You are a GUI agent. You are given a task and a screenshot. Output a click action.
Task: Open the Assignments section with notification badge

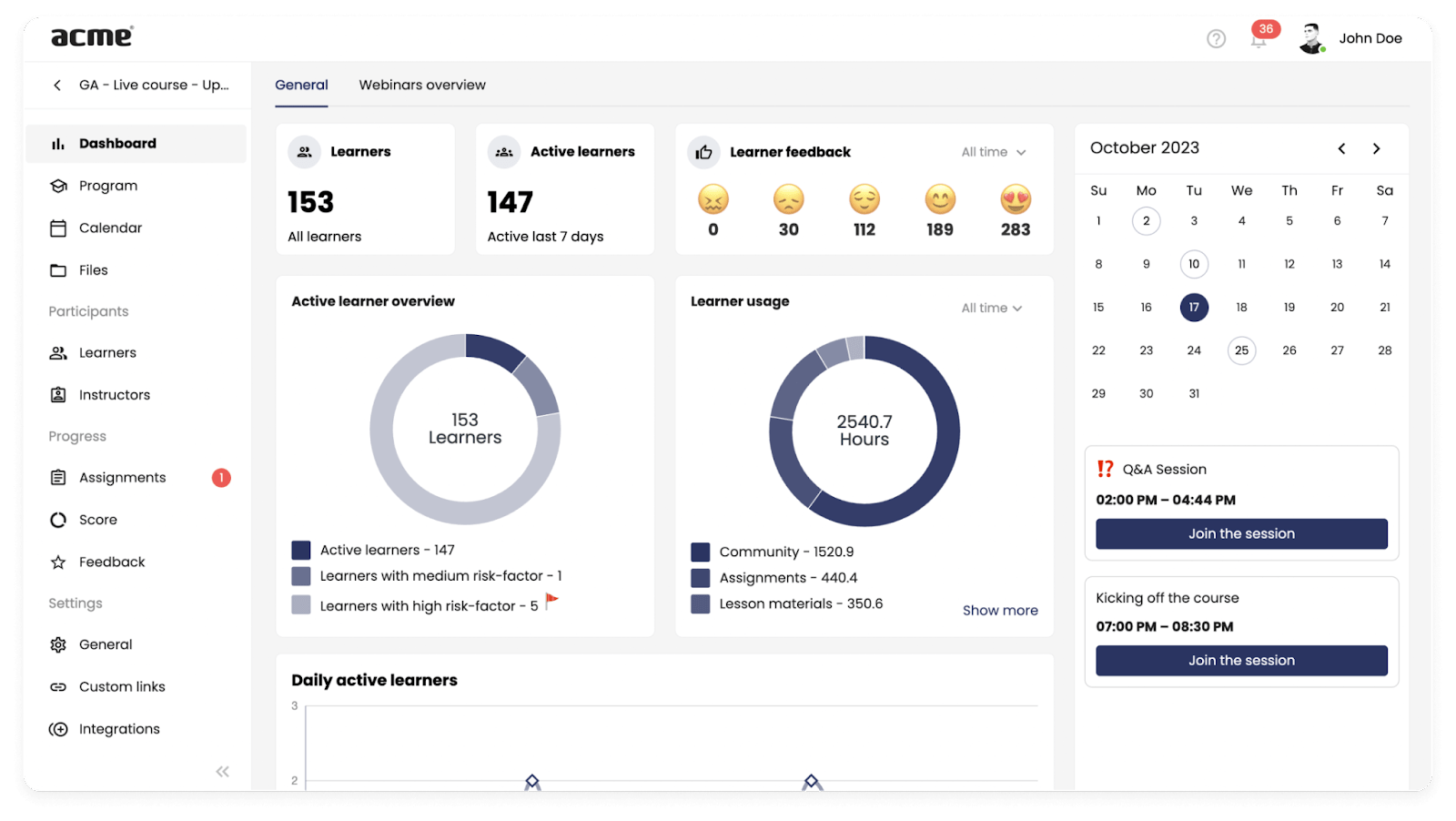pyautogui.click(x=122, y=477)
